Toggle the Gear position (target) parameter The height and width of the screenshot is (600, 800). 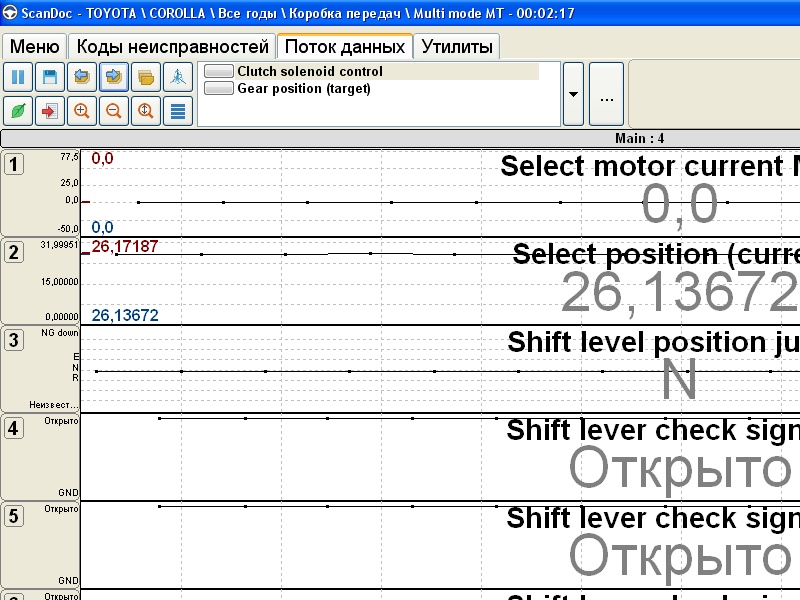(219, 88)
